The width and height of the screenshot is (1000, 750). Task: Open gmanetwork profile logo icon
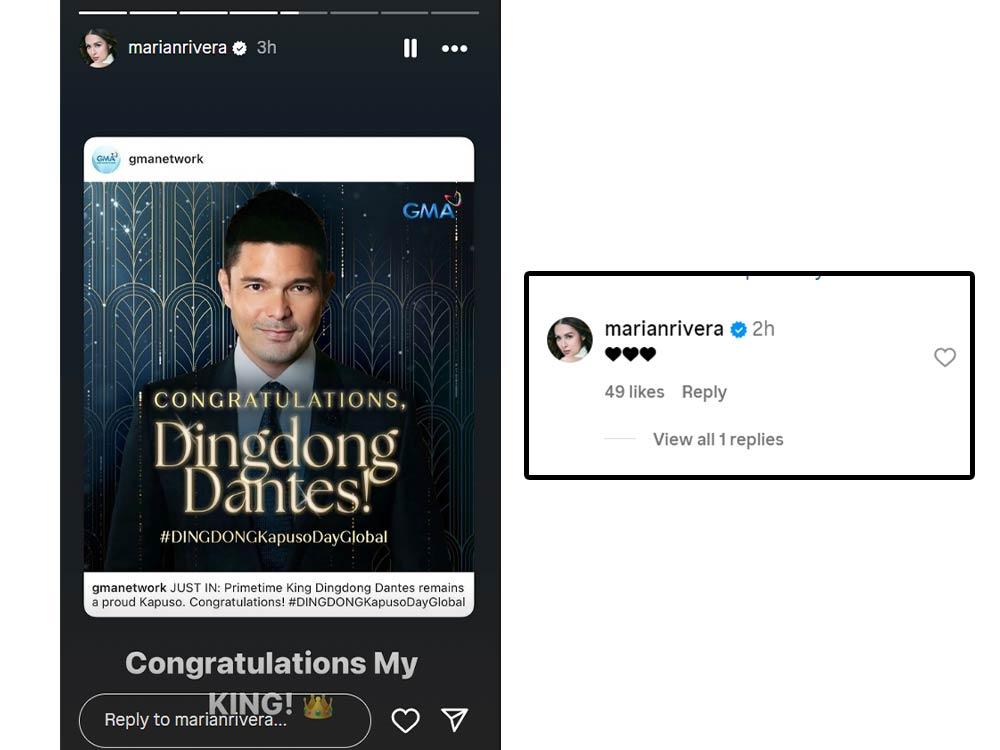pos(105,159)
